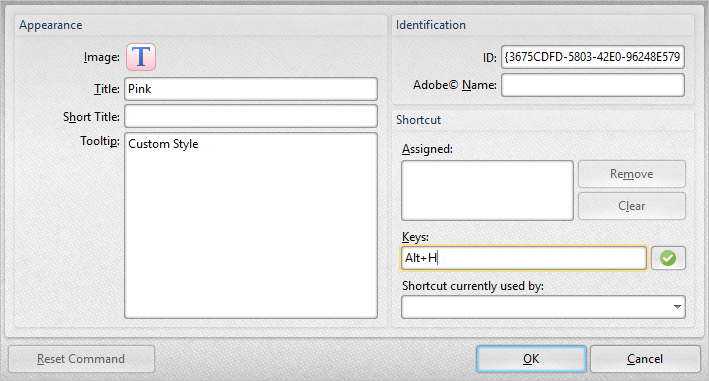The image size is (709, 381).
Task: Click the Keys field showing Alt+H
Action: coord(524,258)
